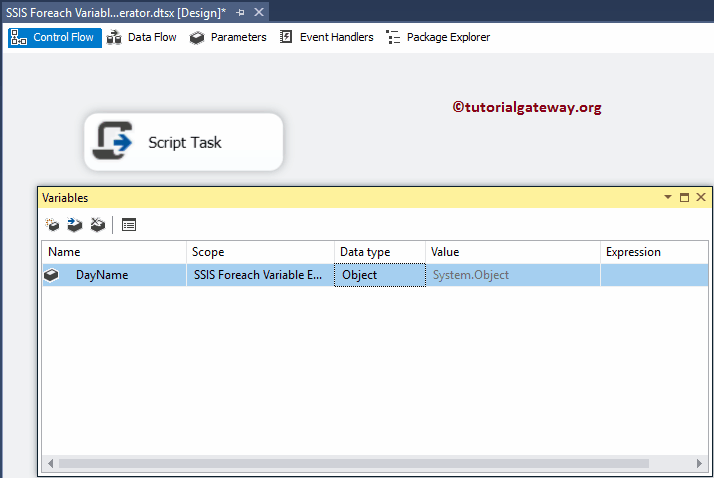The image size is (714, 478).
Task: Open Grid Options in Variables toolbar
Action: pos(129,224)
